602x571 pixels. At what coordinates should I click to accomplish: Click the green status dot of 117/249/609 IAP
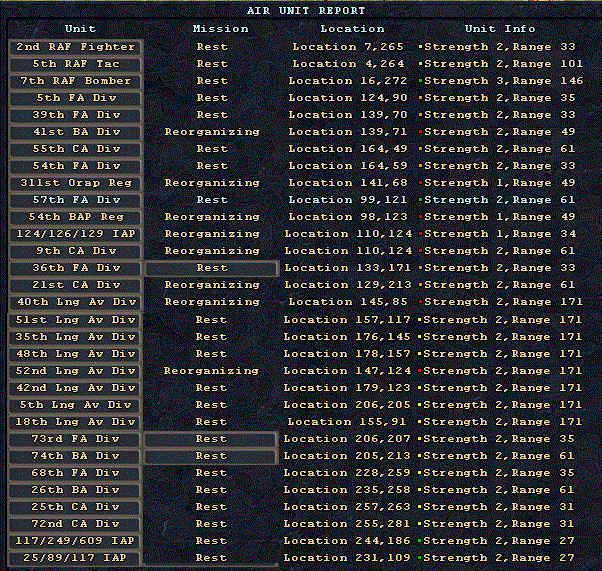[x=420, y=541]
